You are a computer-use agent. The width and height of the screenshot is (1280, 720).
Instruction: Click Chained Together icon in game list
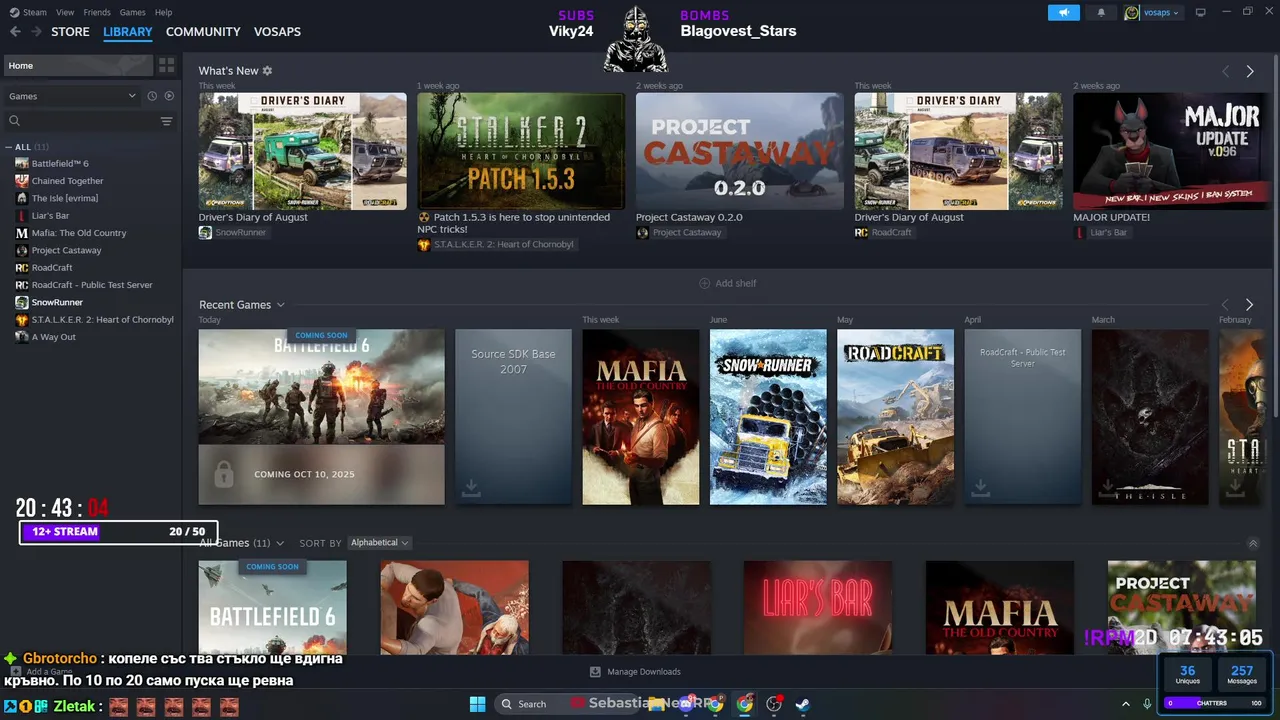22,181
